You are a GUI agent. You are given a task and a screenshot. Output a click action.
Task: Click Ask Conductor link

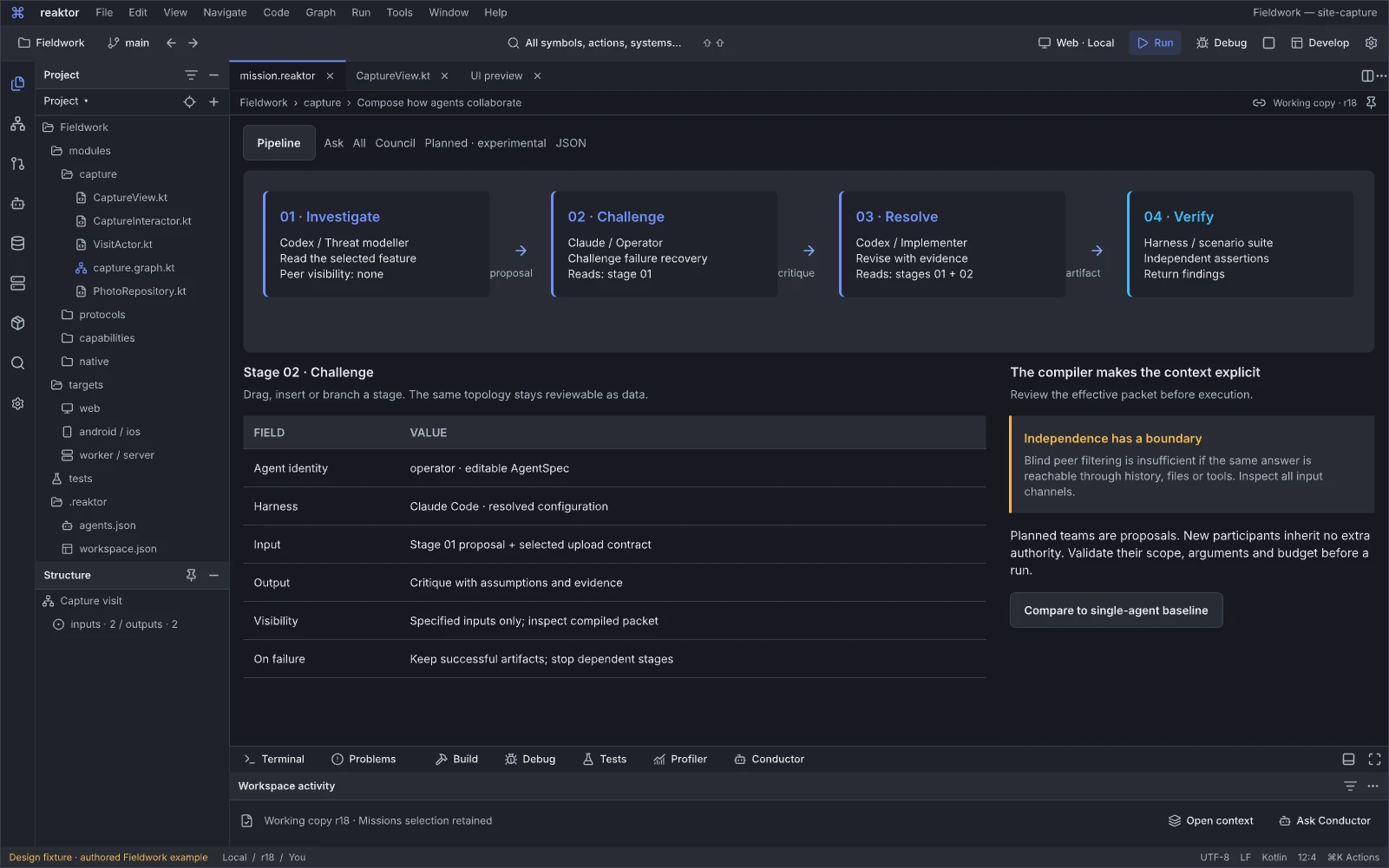1325,820
